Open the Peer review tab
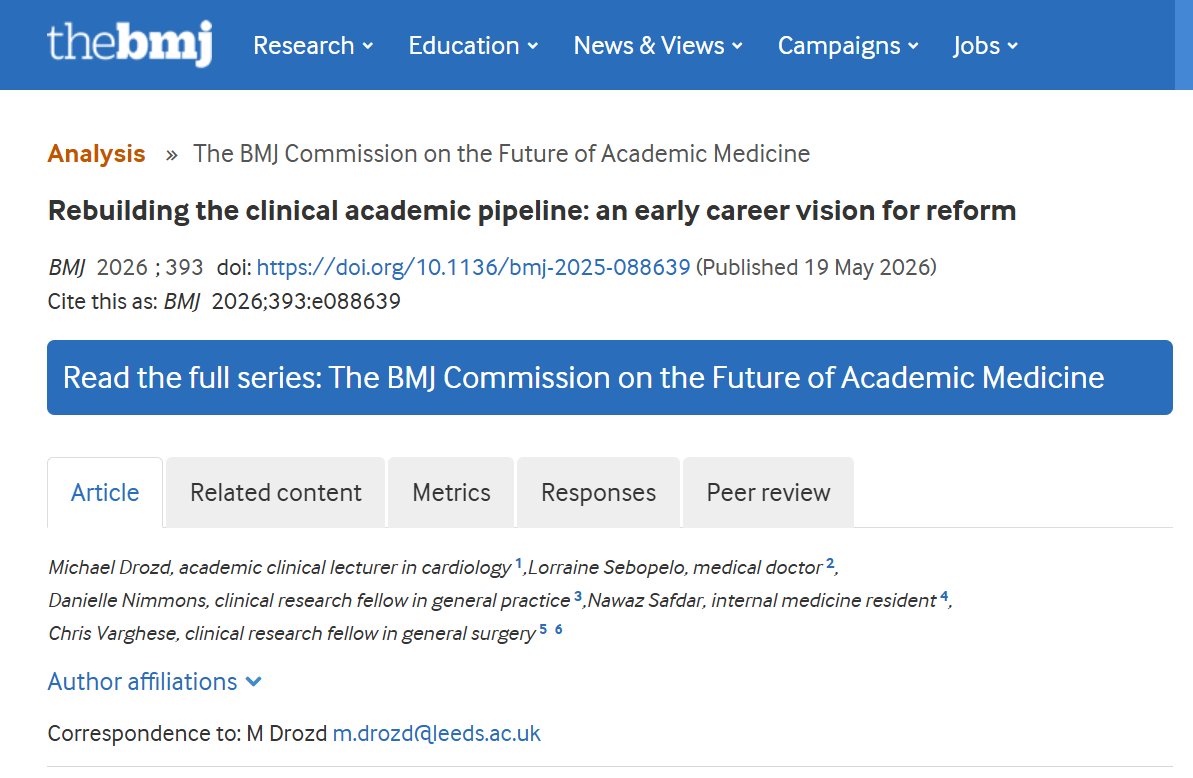 coord(768,493)
